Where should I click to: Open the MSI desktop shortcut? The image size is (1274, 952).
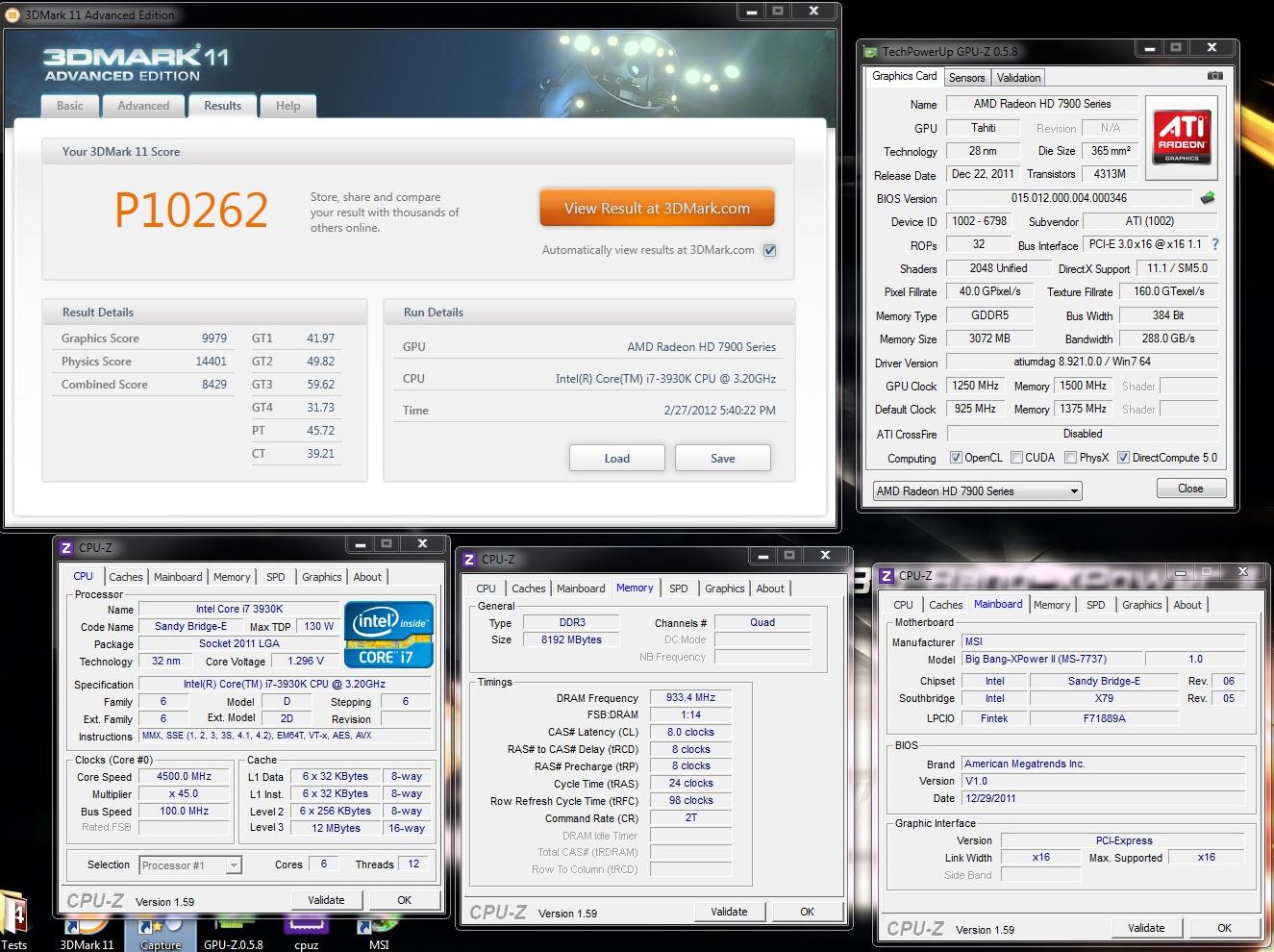pos(379,931)
